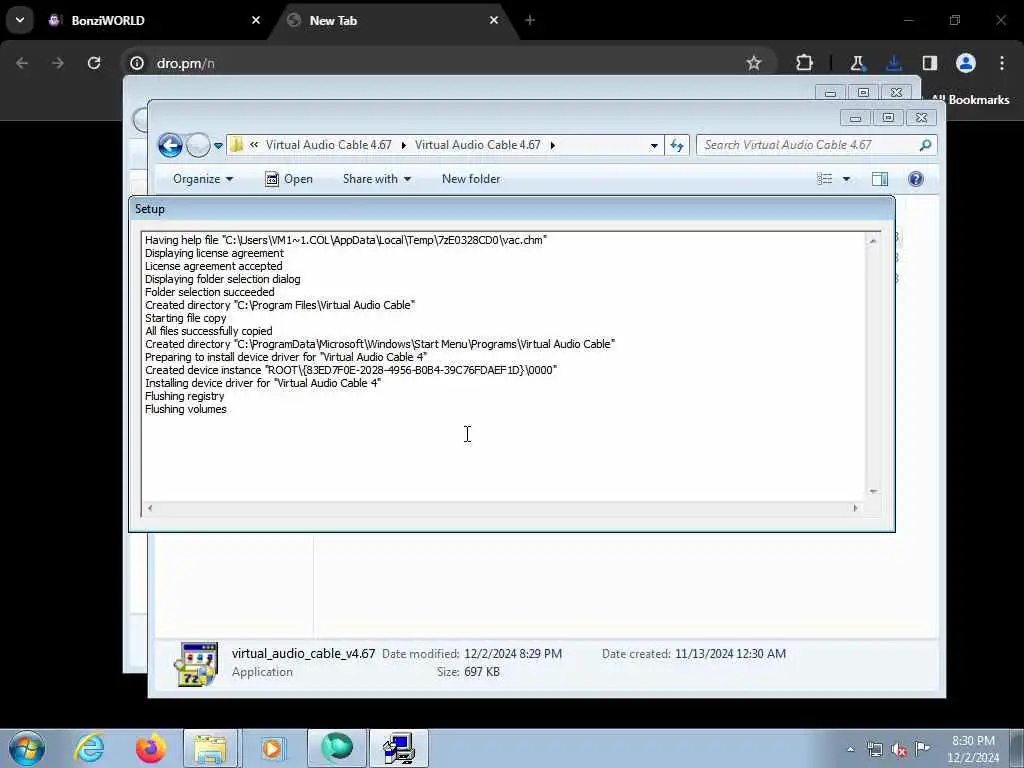Bookmark this page with star icon
This screenshot has width=1024, height=768.
754,63
